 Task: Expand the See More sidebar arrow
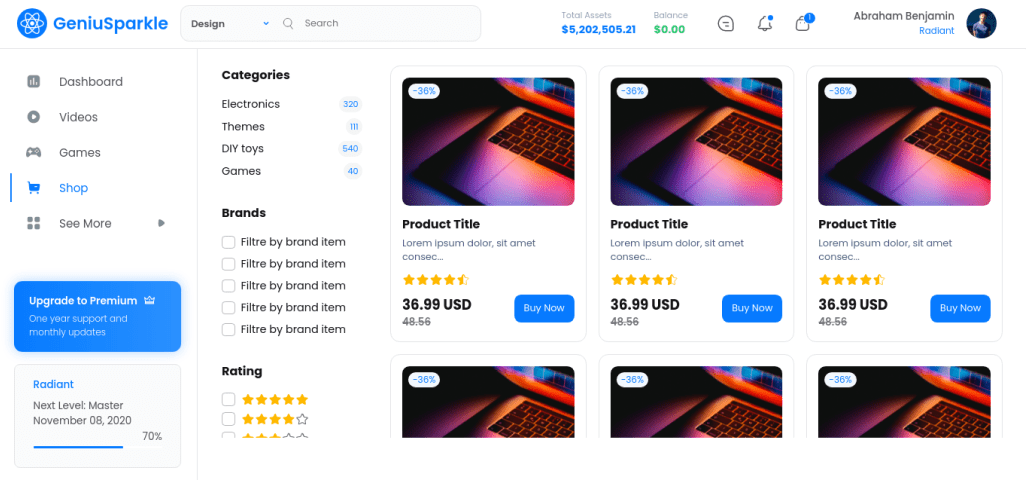161,223
